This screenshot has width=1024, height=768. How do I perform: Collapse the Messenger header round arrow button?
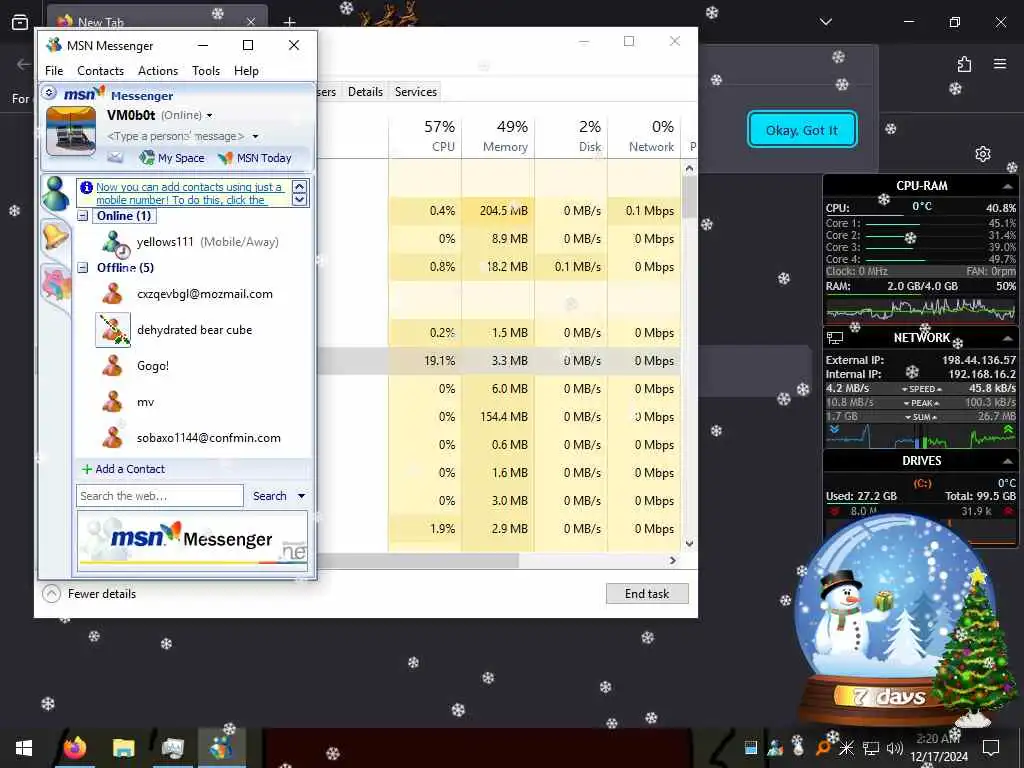[50, 93]
